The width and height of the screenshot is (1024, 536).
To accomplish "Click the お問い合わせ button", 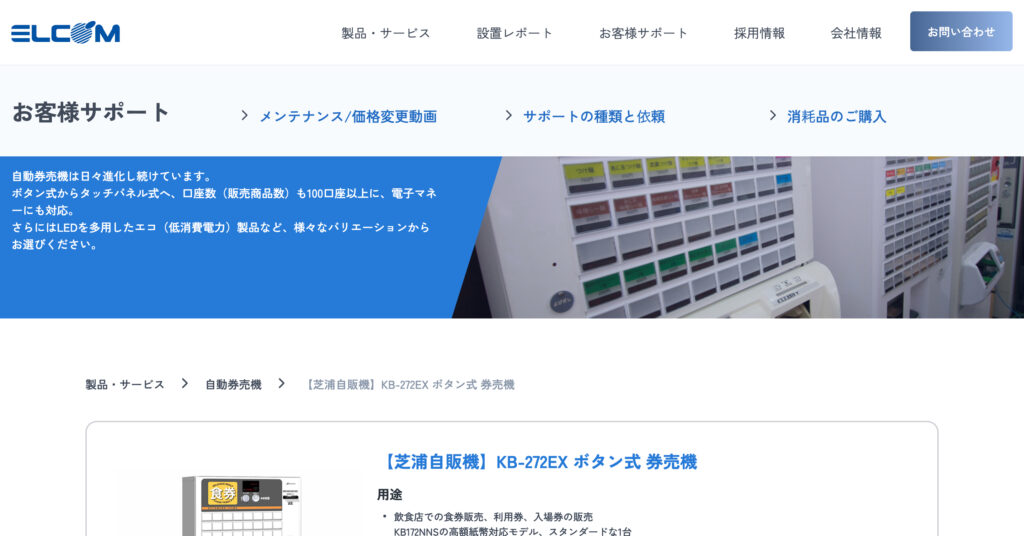I will [x=961, y=31].
